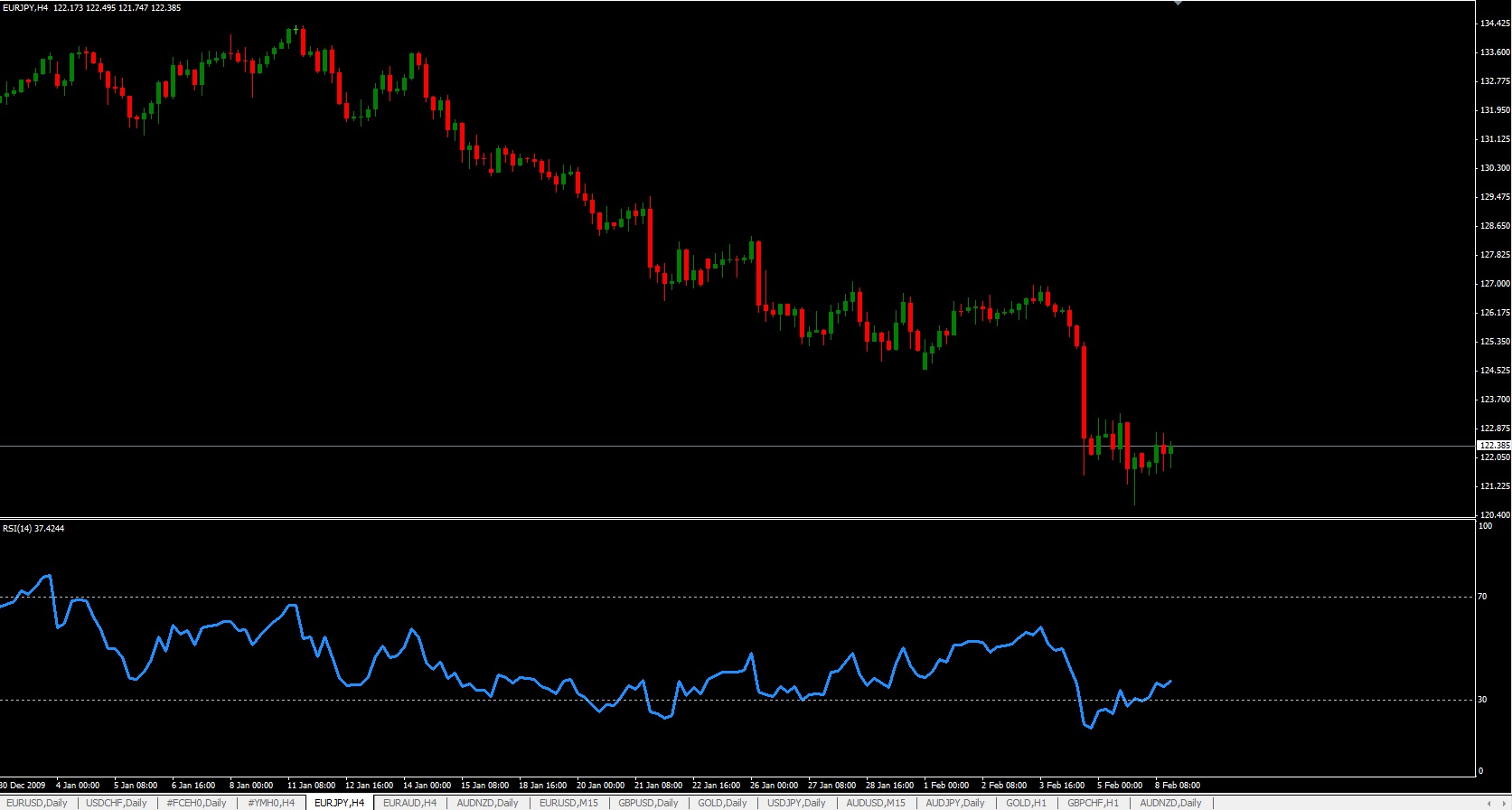Image resolution: width=1512 pixels, height=810 pixels.
Task: Switch to the #YMH0,H4 tab
Action: [271, 803]
